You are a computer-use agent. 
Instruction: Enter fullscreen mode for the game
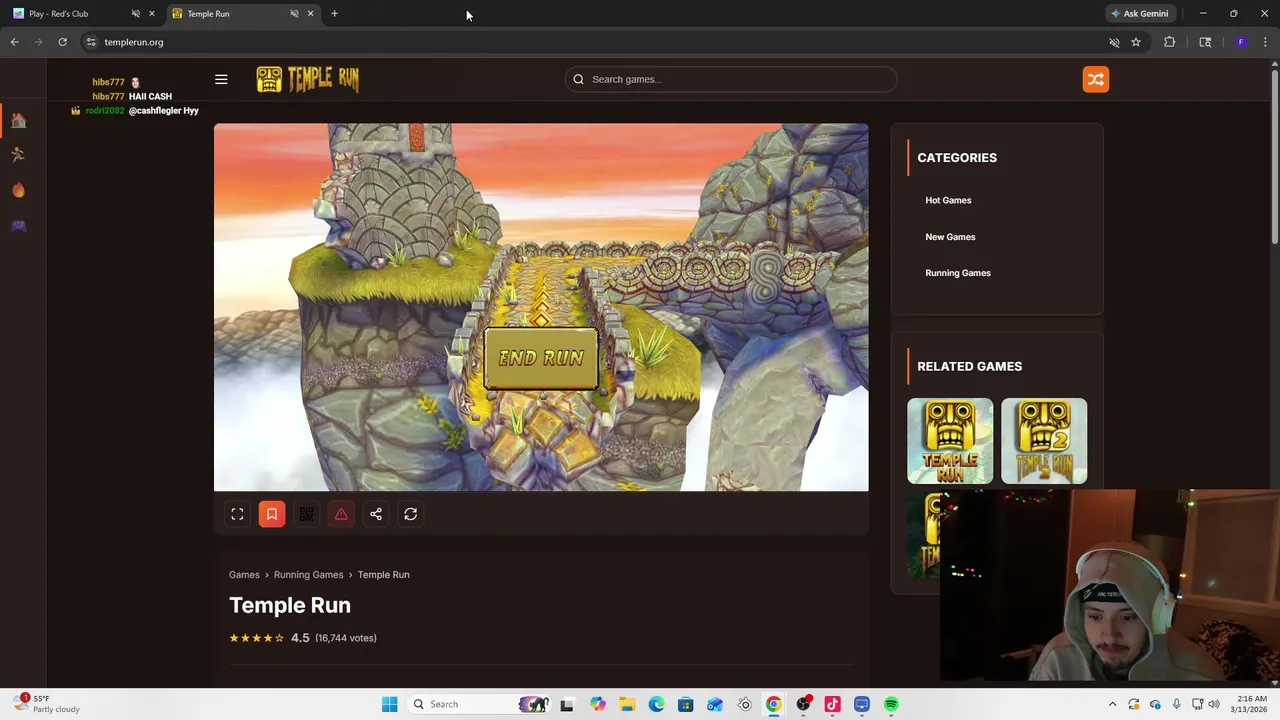click(x=237, y=514)
